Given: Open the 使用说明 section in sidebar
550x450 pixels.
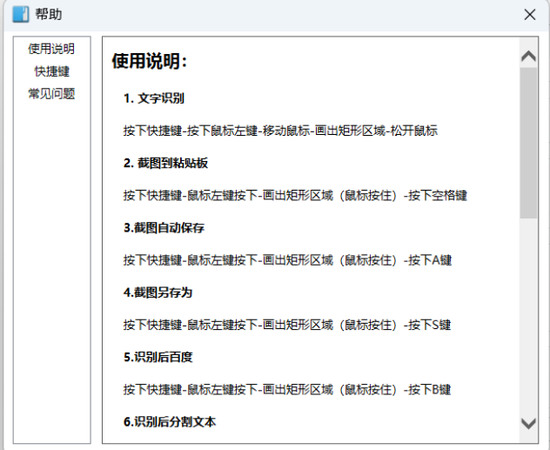Looking at the screenshot, I should (x=52, y=49).
